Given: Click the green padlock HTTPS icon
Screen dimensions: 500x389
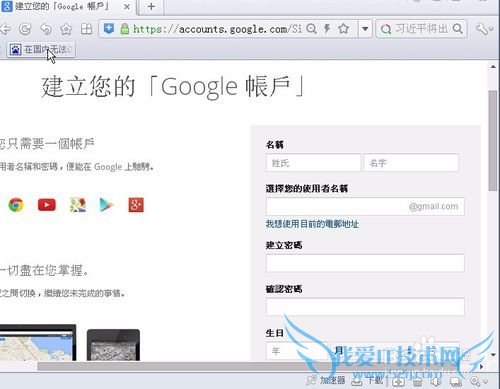Looking at the screenshot, I should coord(125,29).
